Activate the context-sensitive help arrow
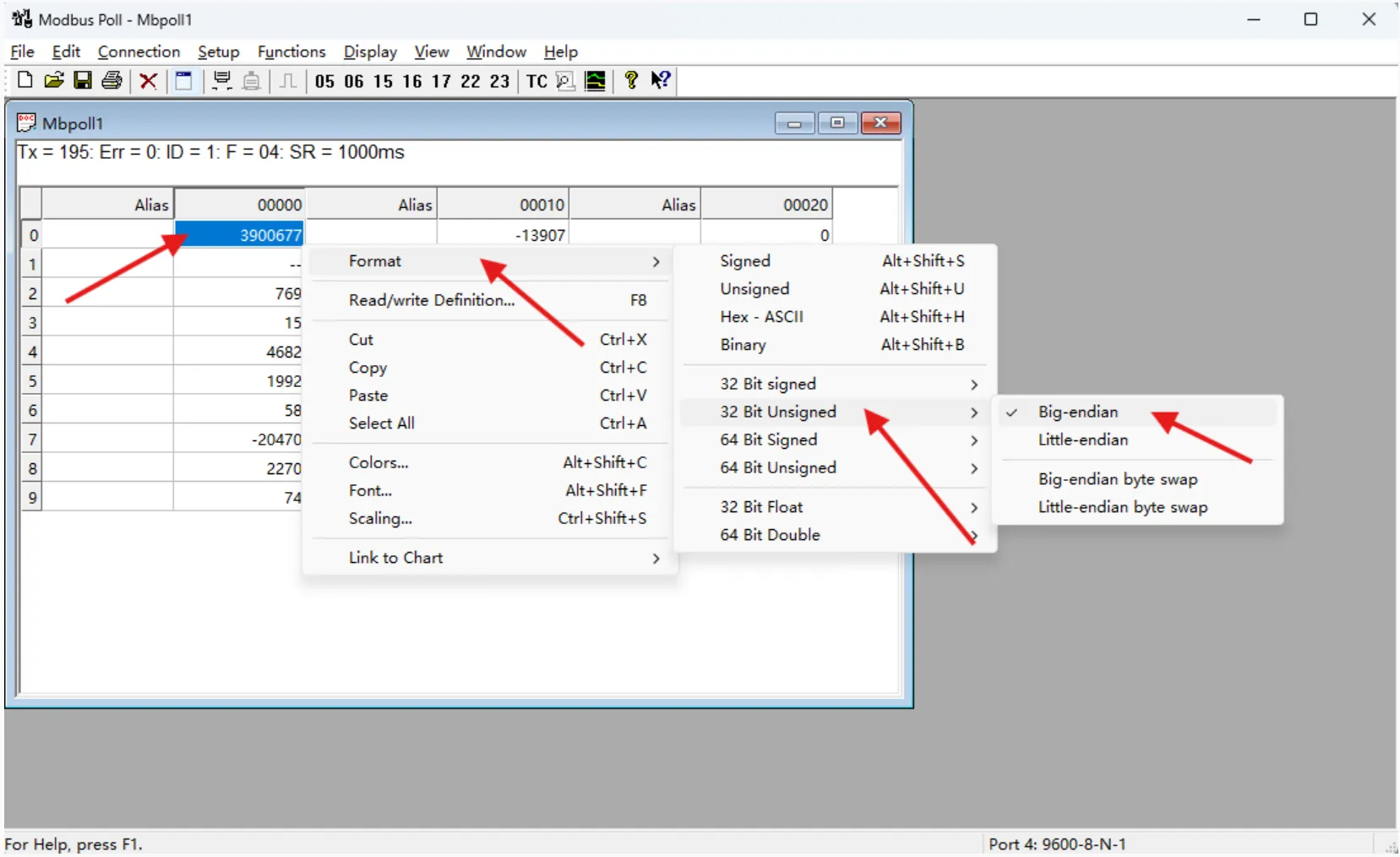This screenshot has height=857, width=1400. [662, 80]
